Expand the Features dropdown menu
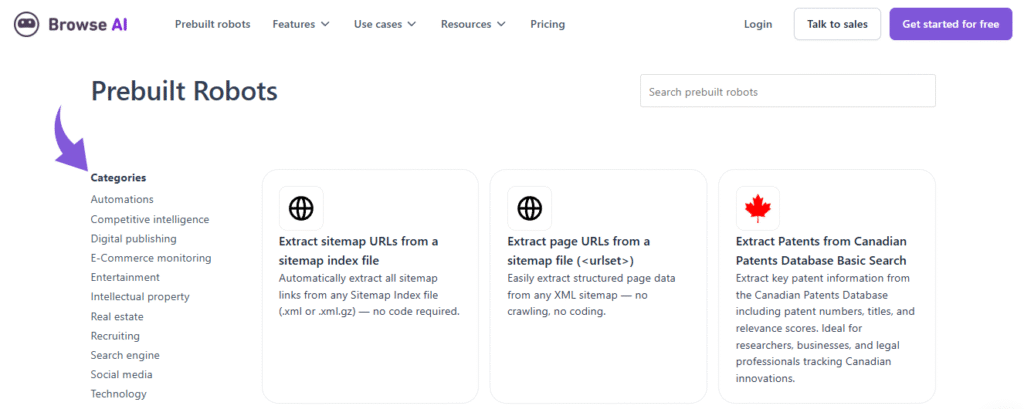The height and width of the screenshot is (409, 1024). (x=301, y=24)
